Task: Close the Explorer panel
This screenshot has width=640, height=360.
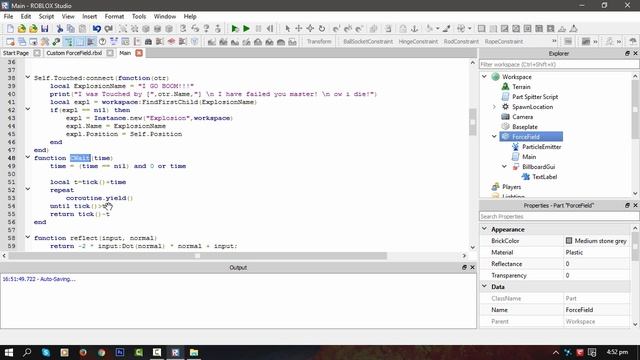Action: click(x=635, y=53)
